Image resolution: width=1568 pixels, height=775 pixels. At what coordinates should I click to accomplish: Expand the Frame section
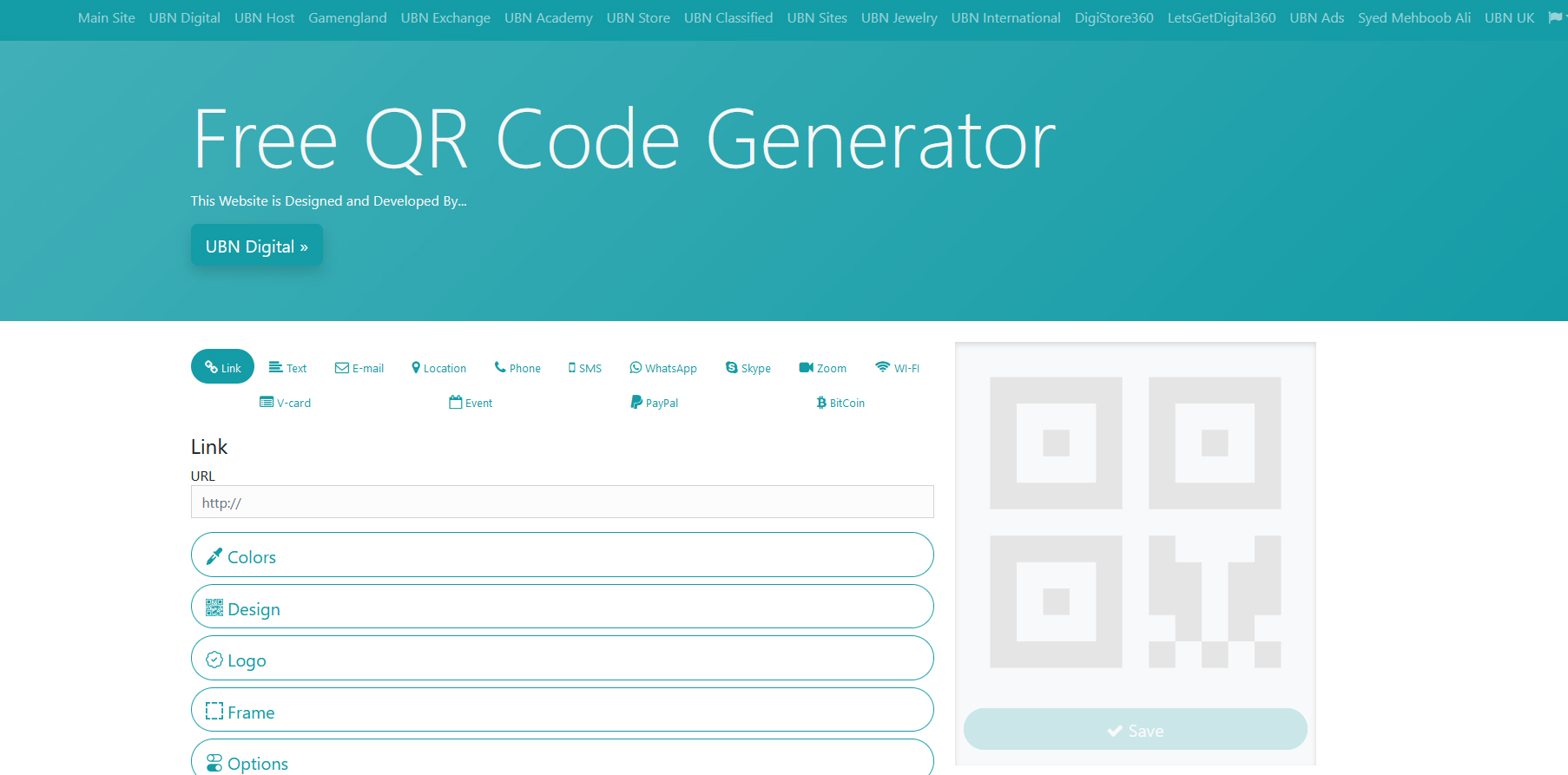tap(562, 710)
